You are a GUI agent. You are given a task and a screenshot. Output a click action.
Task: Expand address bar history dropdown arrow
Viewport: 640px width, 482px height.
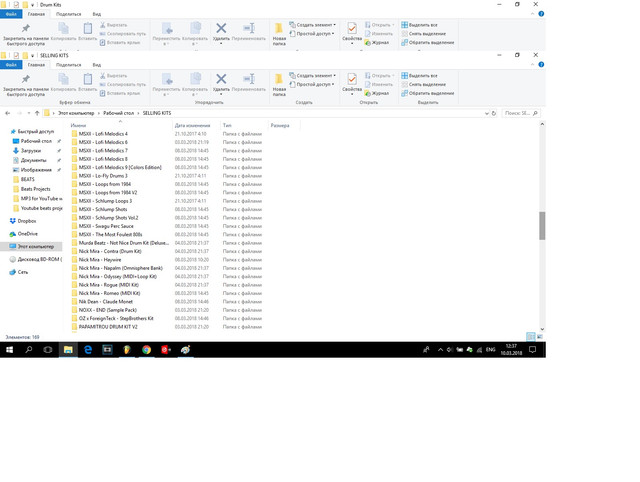click(487, 113)
